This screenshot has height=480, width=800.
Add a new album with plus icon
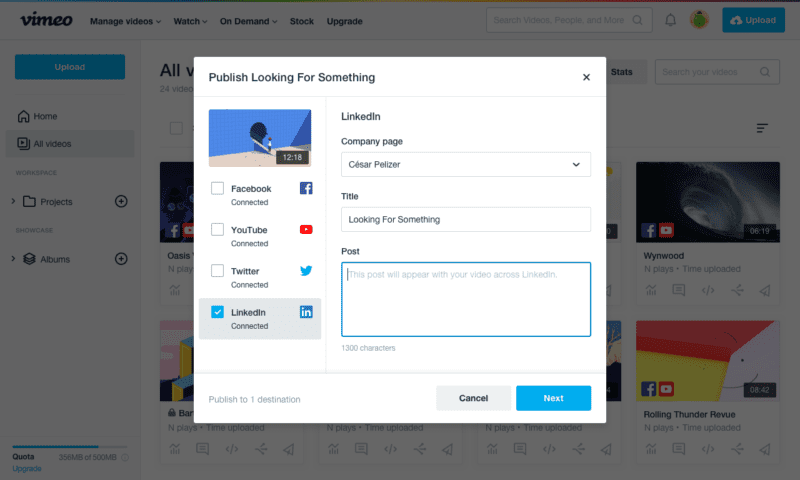(x=121, y=259)
